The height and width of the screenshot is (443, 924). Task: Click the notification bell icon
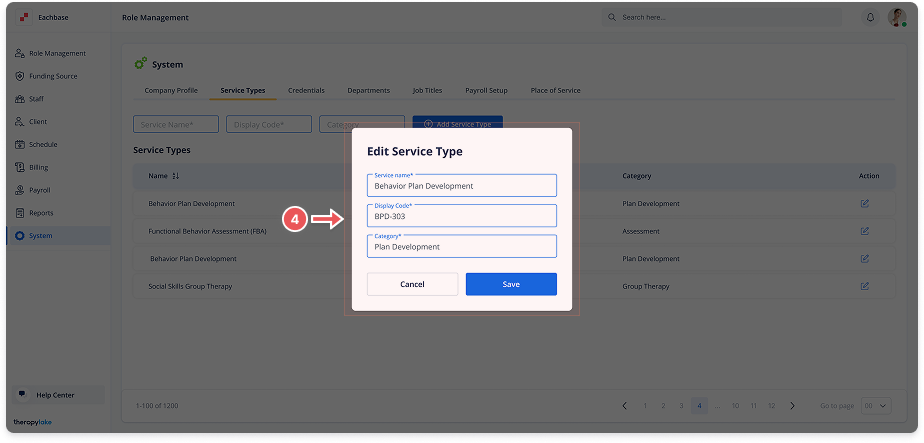[x=870, y=17]
